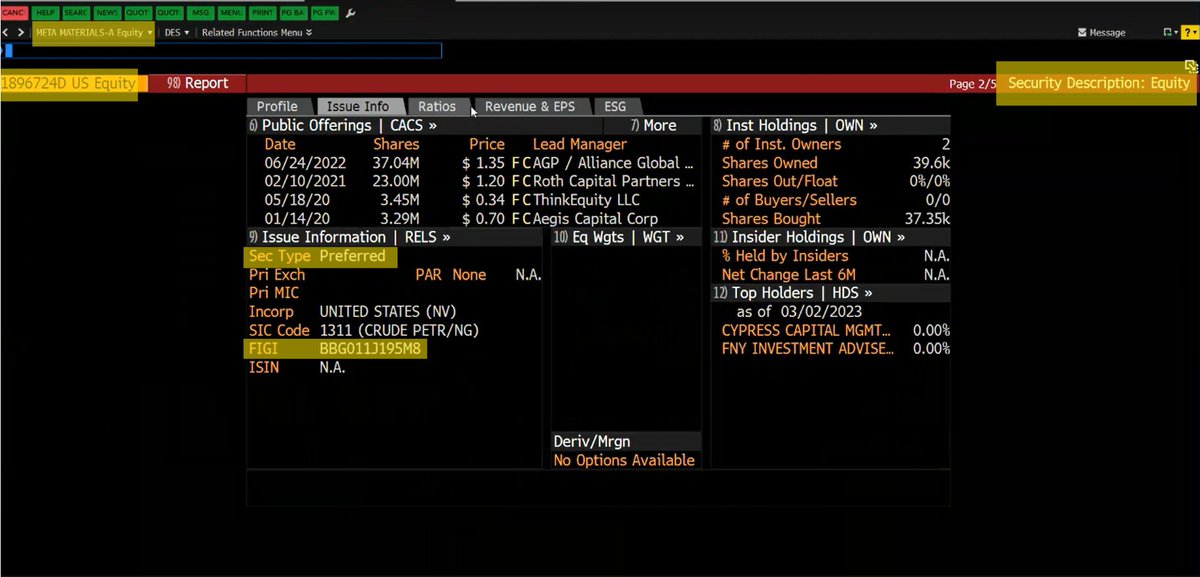1200x577 pixels.
Task: Click the Page 2/5 indicator
Action: tap(972, 84)
